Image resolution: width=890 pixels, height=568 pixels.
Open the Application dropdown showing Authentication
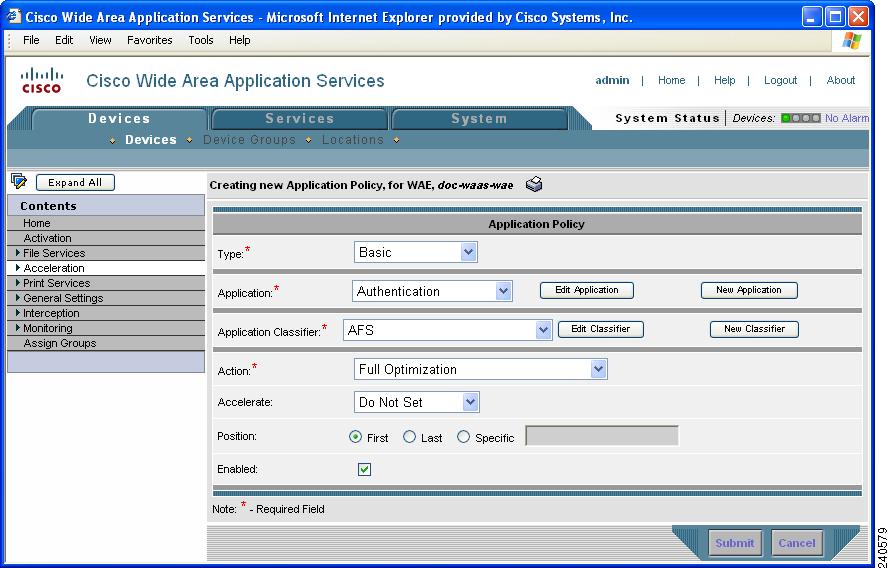[x=432, y=291]
